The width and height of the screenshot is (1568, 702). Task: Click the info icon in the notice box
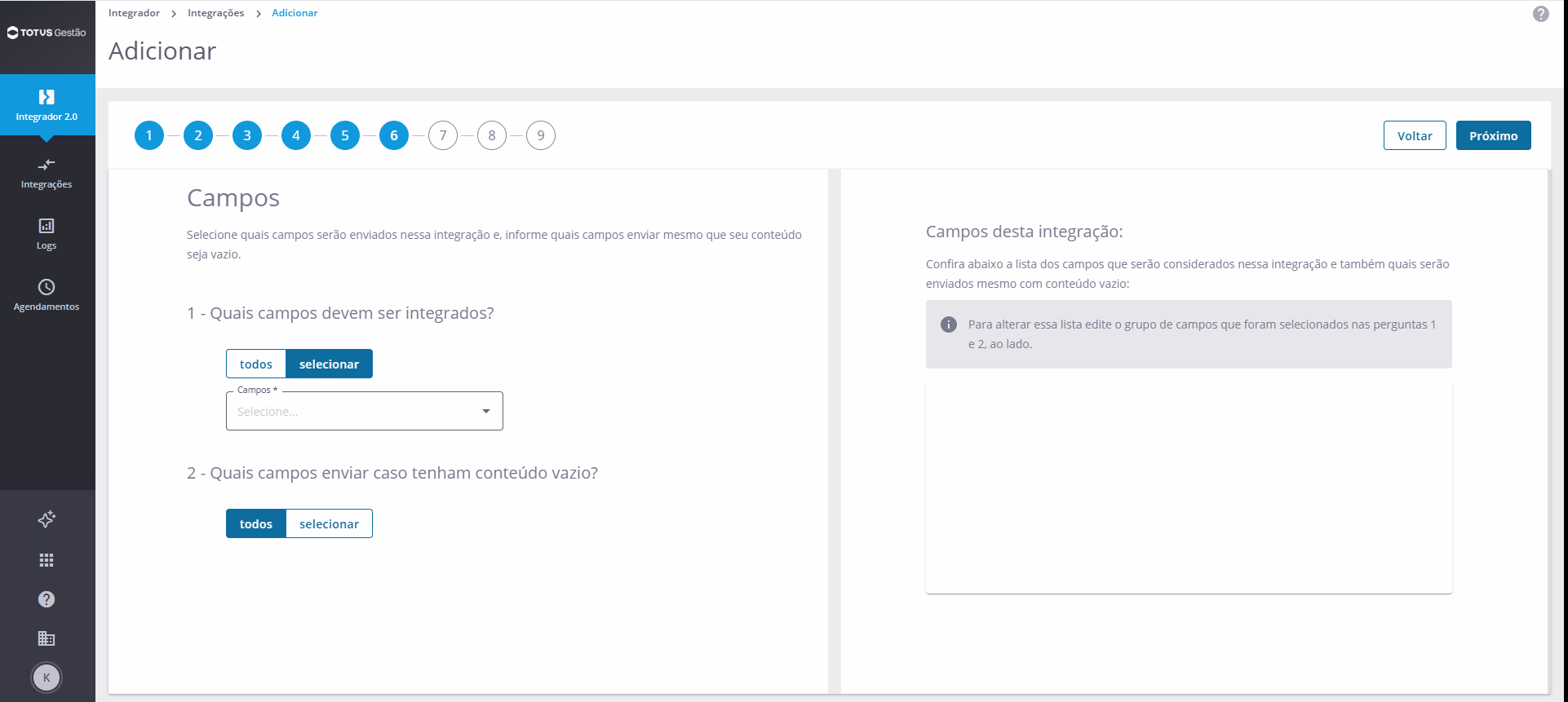949,325
